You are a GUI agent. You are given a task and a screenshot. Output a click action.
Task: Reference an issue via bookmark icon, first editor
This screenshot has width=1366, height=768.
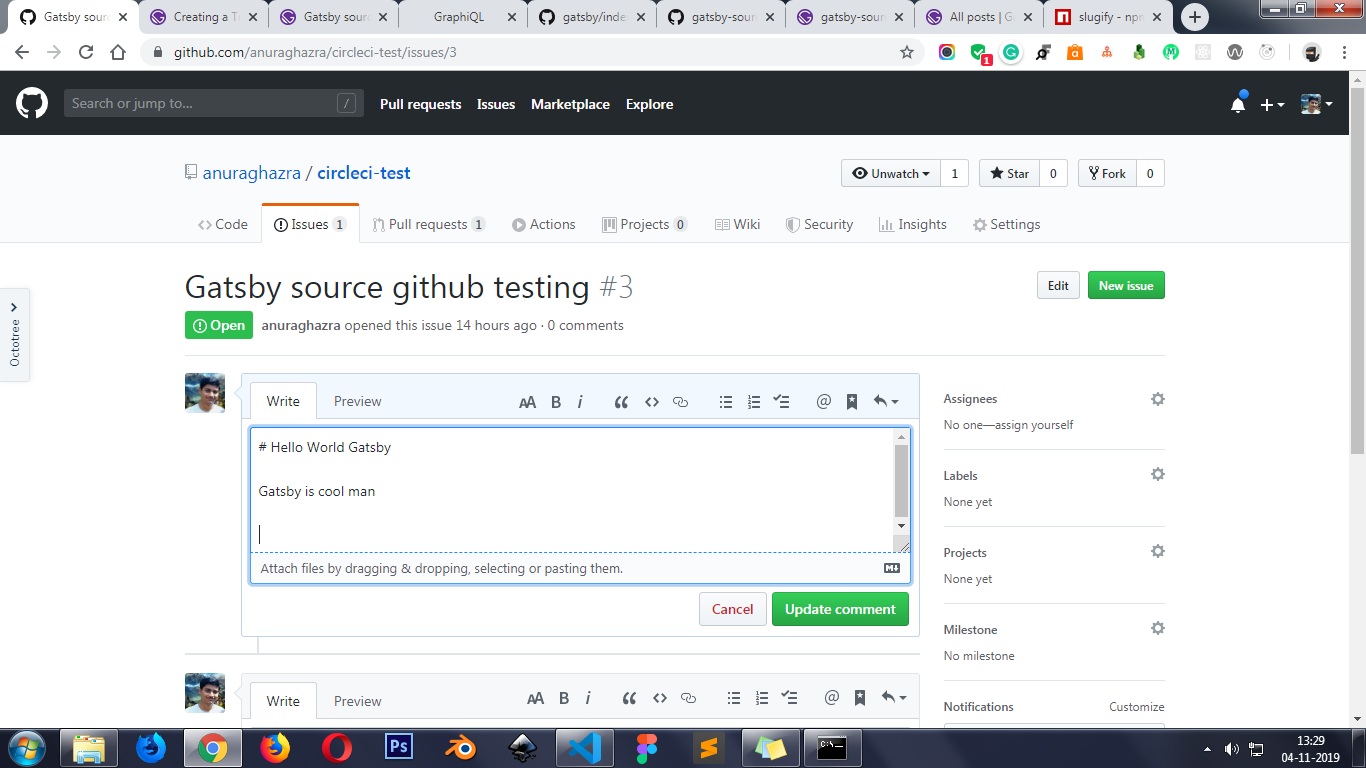pyautogui.click(x=852, y=402)
